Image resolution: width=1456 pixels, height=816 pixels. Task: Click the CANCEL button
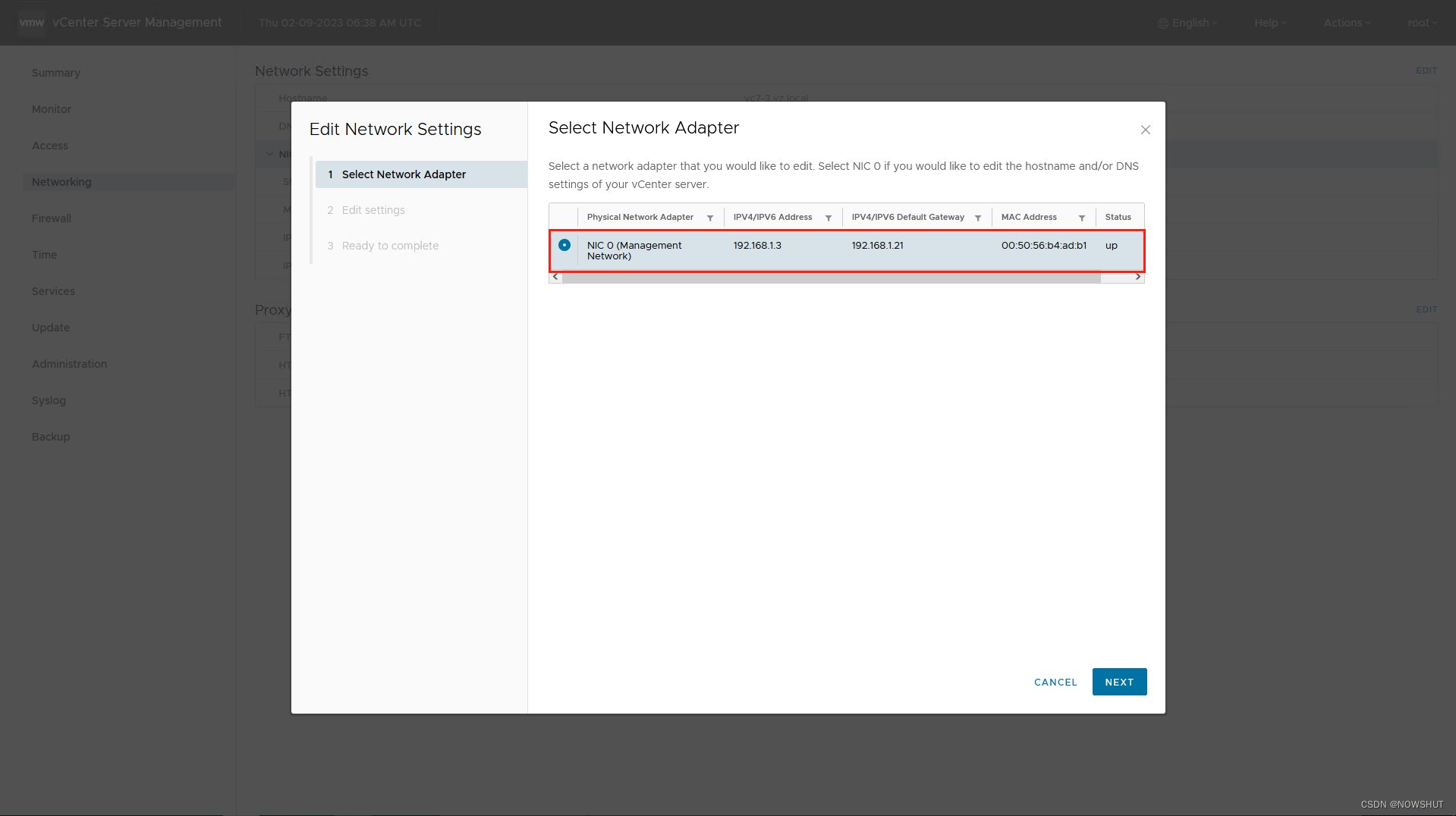(x=1055, y=682)
